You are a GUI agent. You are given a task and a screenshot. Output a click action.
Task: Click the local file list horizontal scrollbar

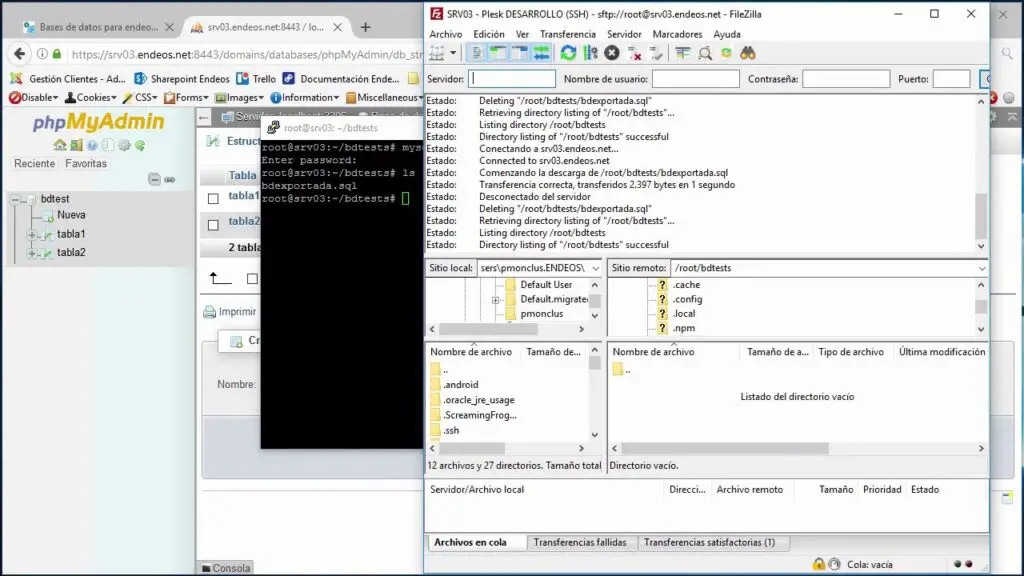point(472,449)
